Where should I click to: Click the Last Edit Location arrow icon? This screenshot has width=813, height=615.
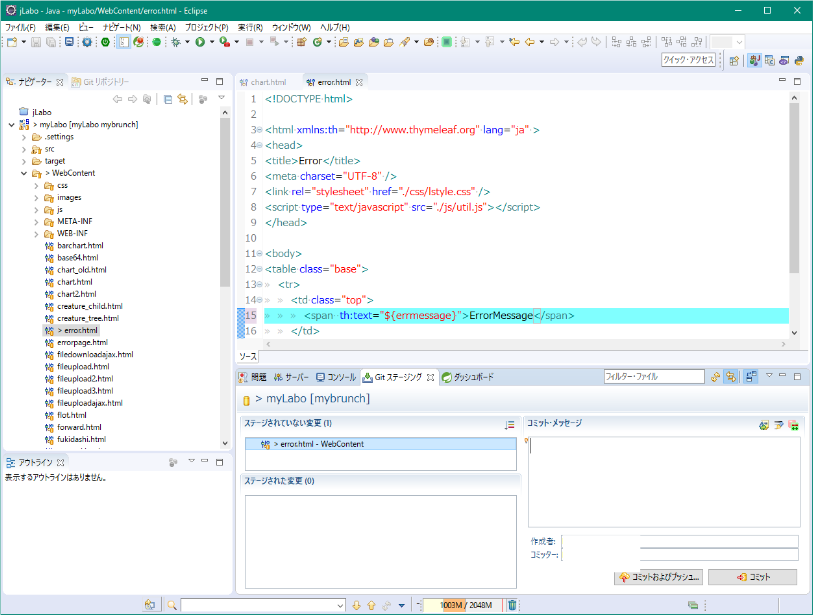(x=514, y=42)
